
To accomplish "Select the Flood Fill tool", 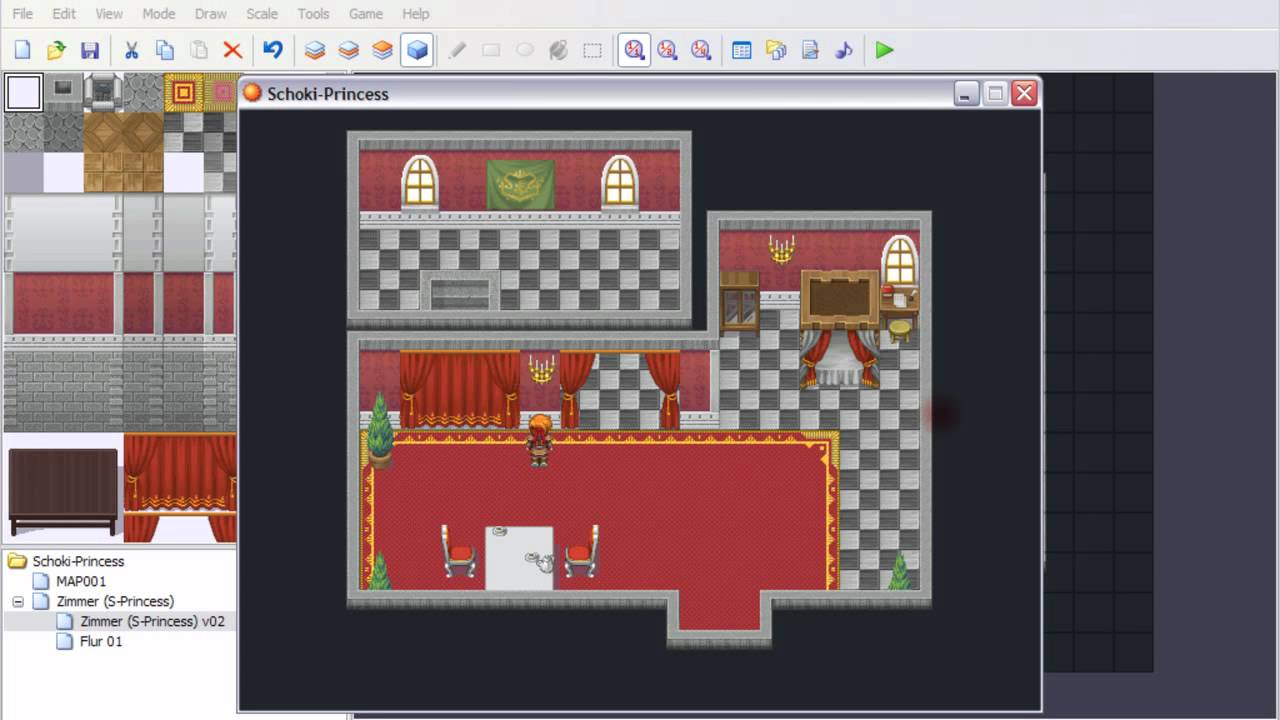I will tap(559, 50).
